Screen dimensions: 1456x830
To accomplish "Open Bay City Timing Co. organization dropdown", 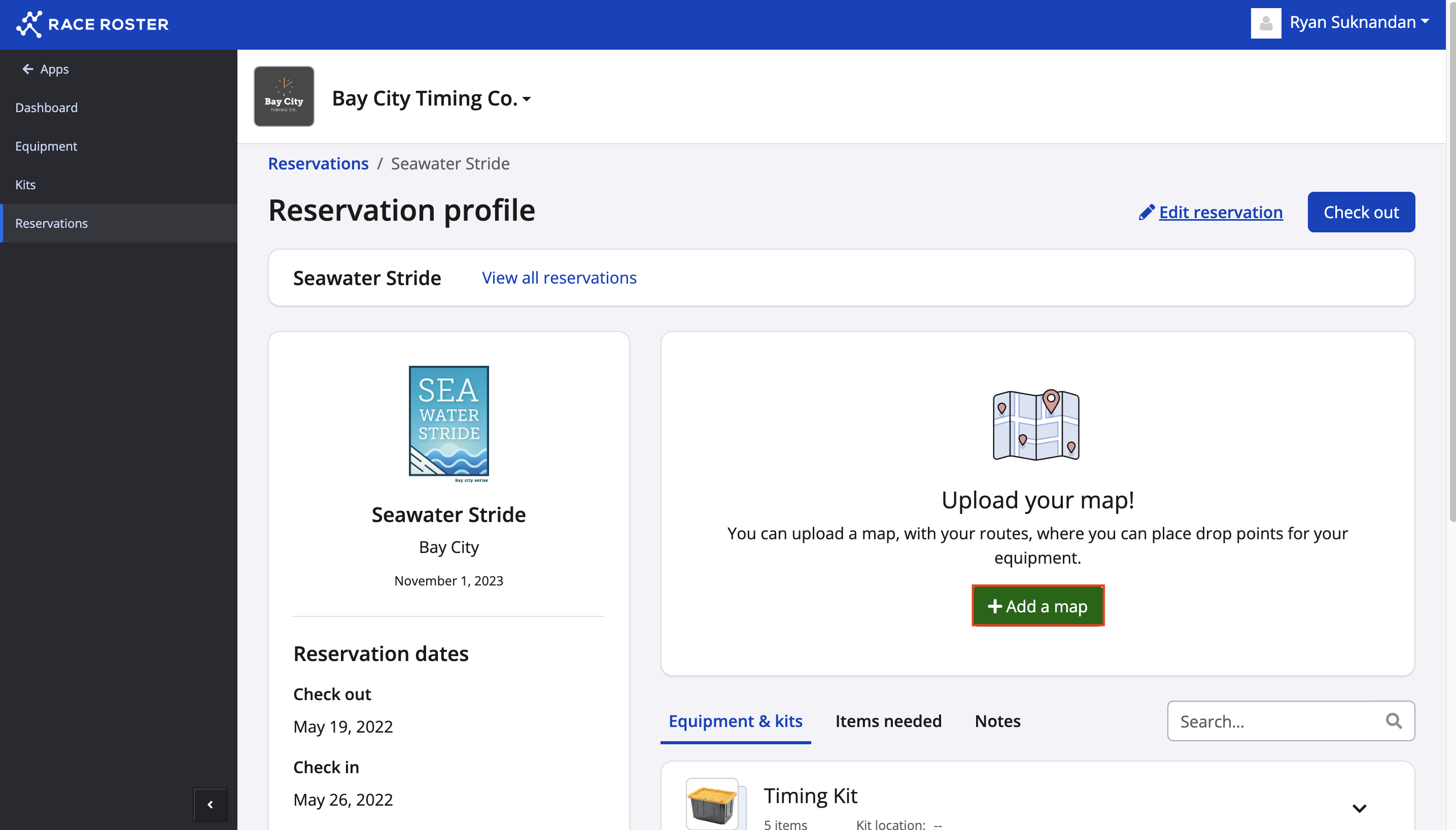I will pyautogui.click(x=431, y=98).
